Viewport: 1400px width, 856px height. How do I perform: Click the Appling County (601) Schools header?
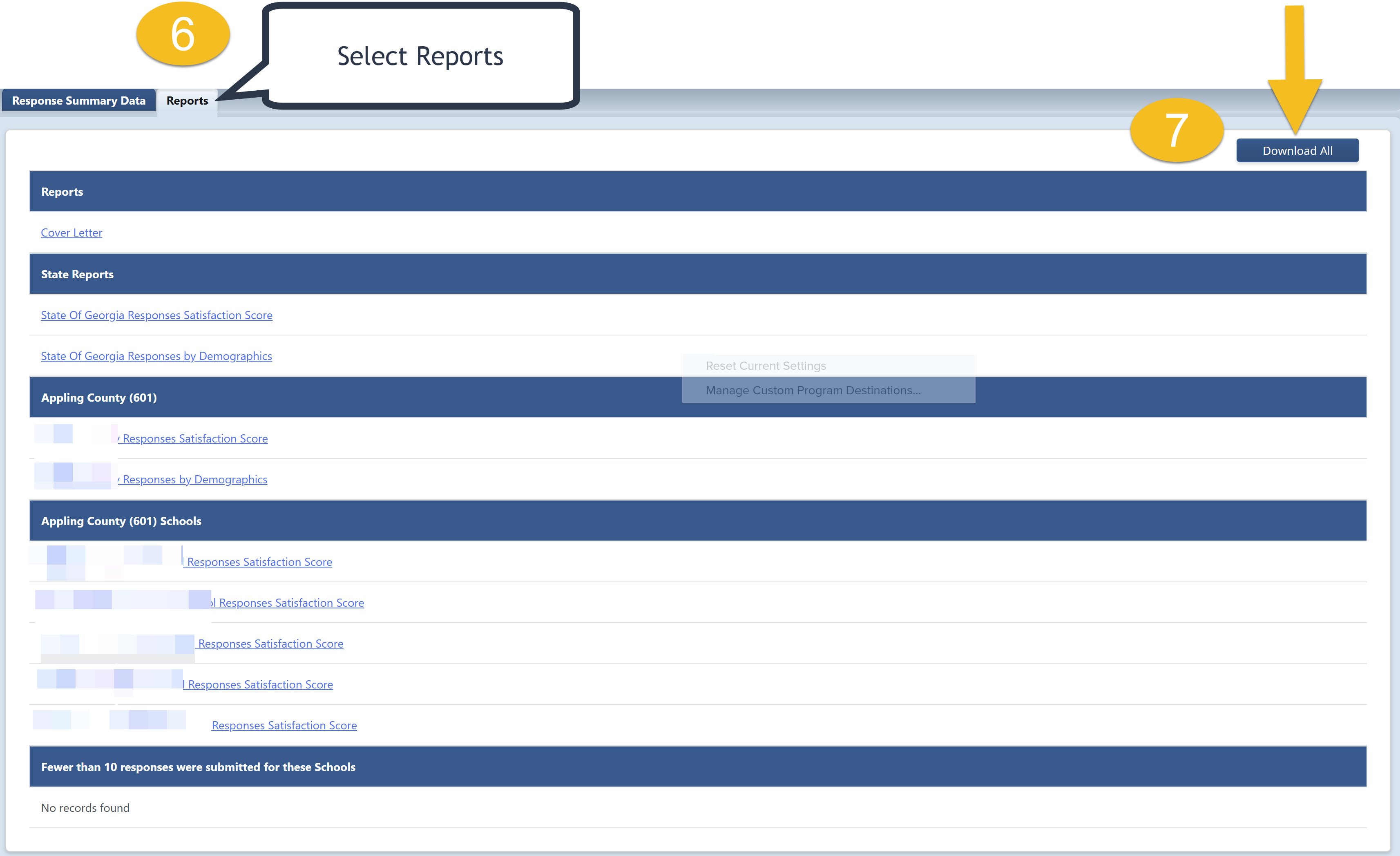pyautogui.click(x=121, y=521)
